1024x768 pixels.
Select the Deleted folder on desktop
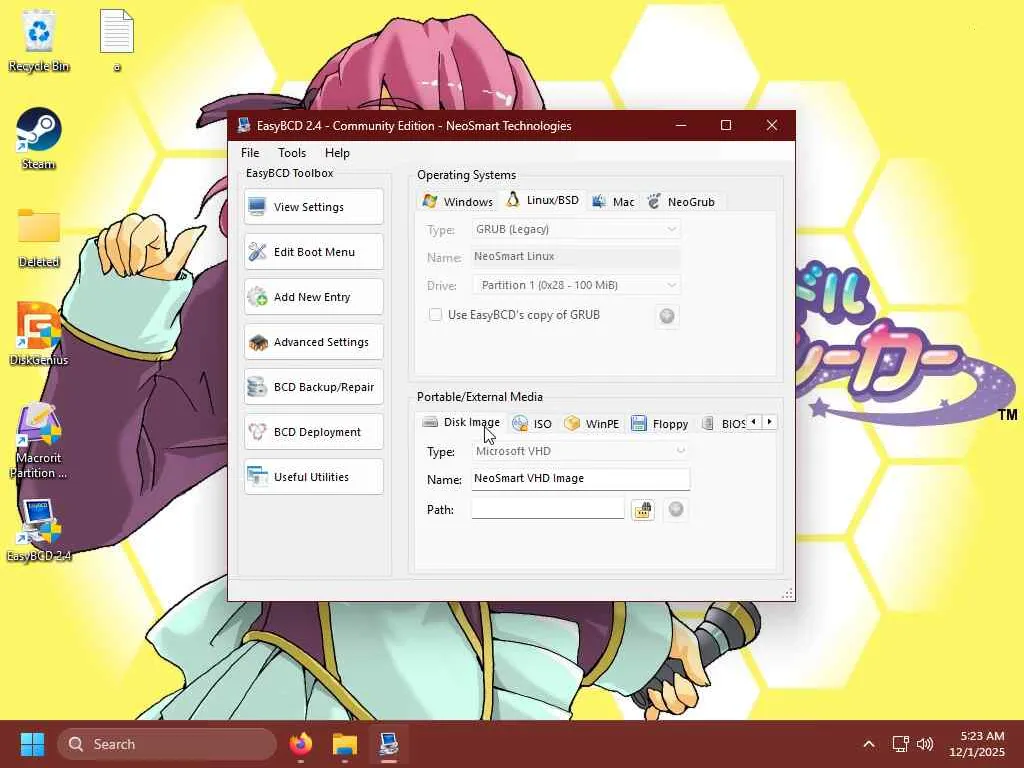click(x=39, y=238)
